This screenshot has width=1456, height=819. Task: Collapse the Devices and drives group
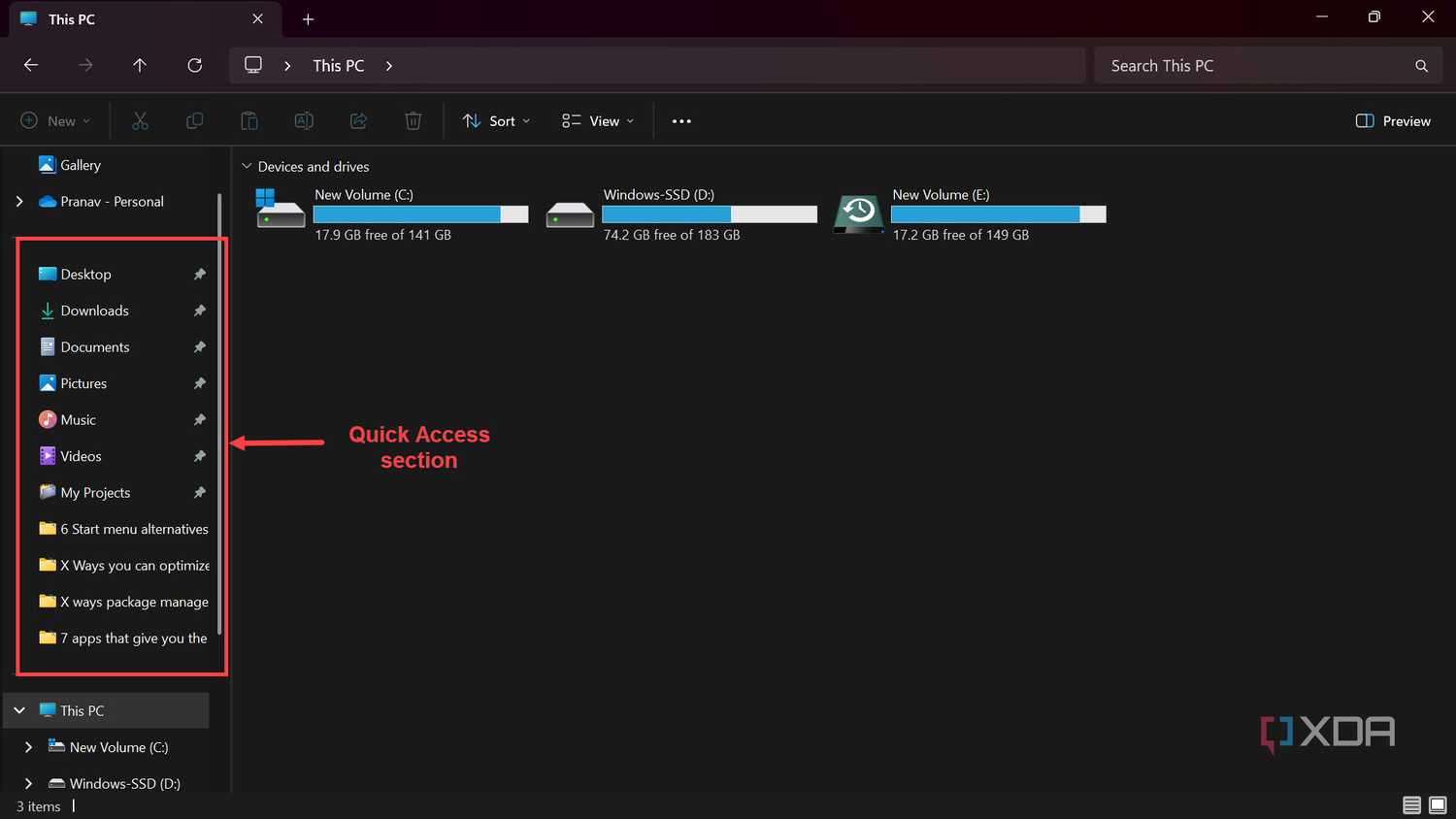247,166
